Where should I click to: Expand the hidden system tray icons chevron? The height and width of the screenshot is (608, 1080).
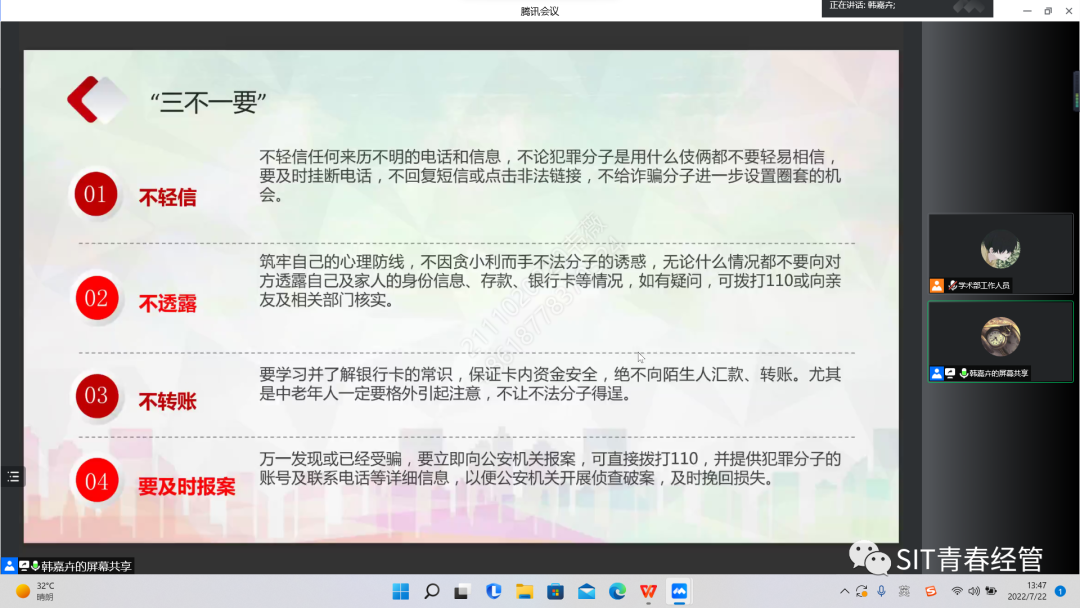coord(845,591)
